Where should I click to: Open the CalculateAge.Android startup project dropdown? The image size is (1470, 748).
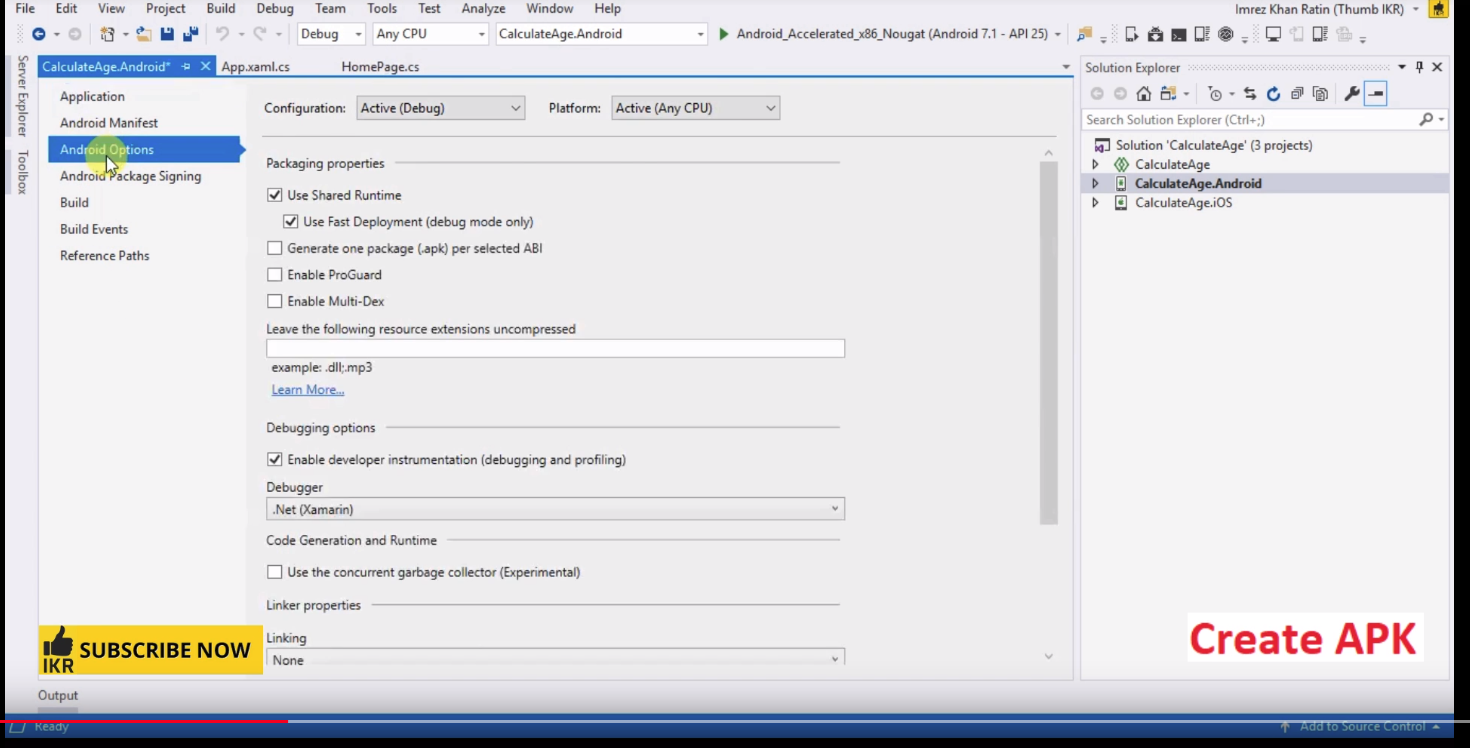pos(601,34)
